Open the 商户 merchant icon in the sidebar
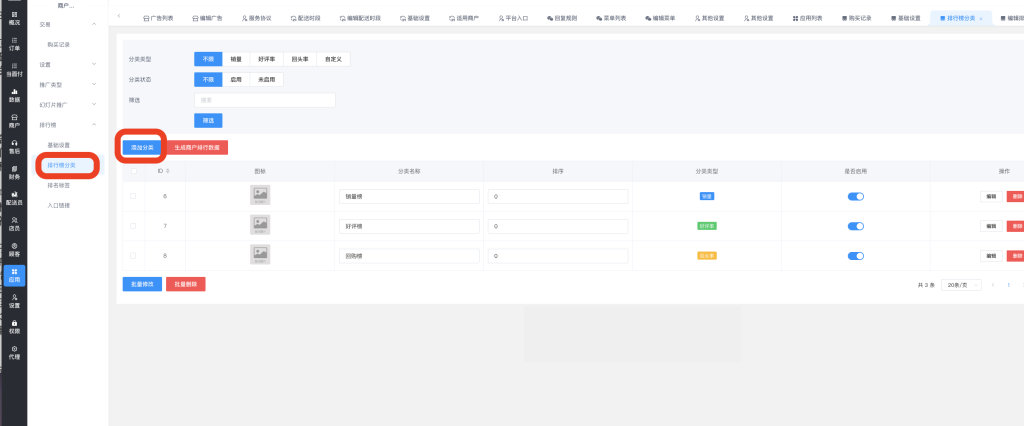The height and width of the screenshot is (426, 1024). (x=13, y=121)
